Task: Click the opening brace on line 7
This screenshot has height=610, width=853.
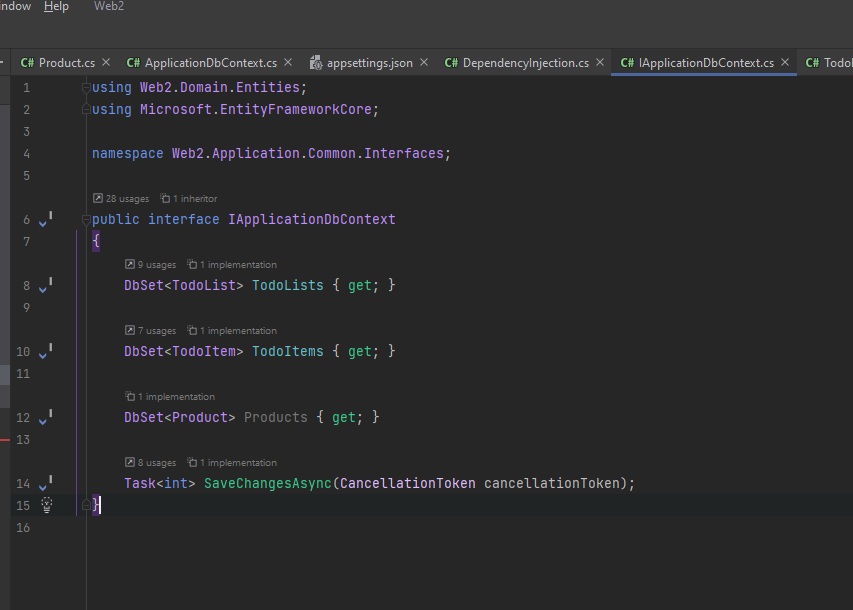Action: click(x=96, y=241)
